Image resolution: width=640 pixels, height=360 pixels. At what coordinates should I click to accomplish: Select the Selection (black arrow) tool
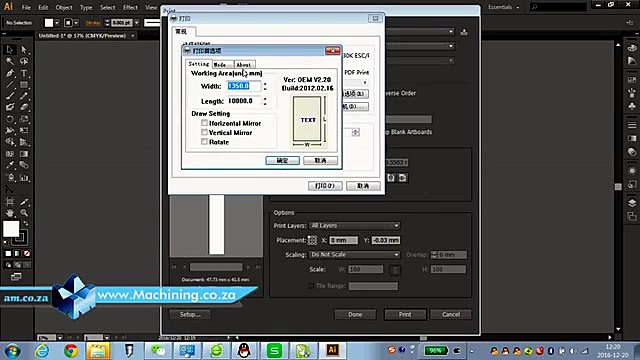pos(9,49)
